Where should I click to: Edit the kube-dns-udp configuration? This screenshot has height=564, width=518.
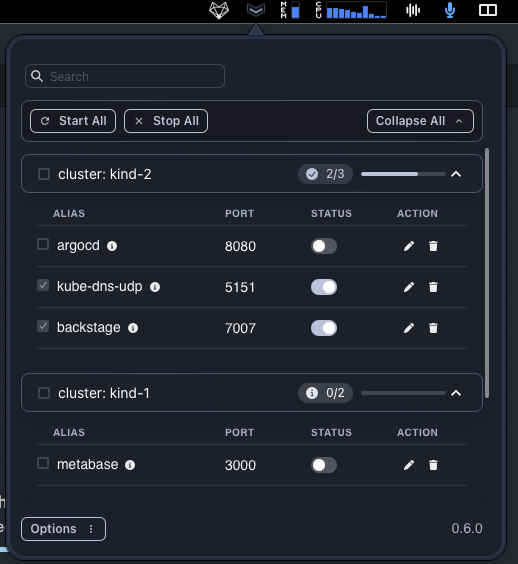409,287
